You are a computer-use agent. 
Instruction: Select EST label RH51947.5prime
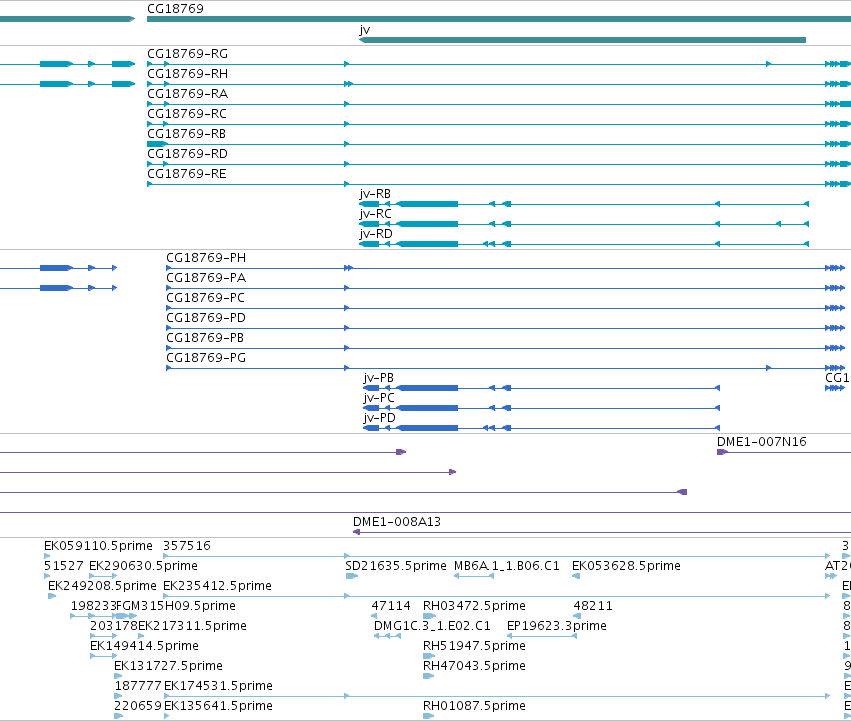point(474,646)
